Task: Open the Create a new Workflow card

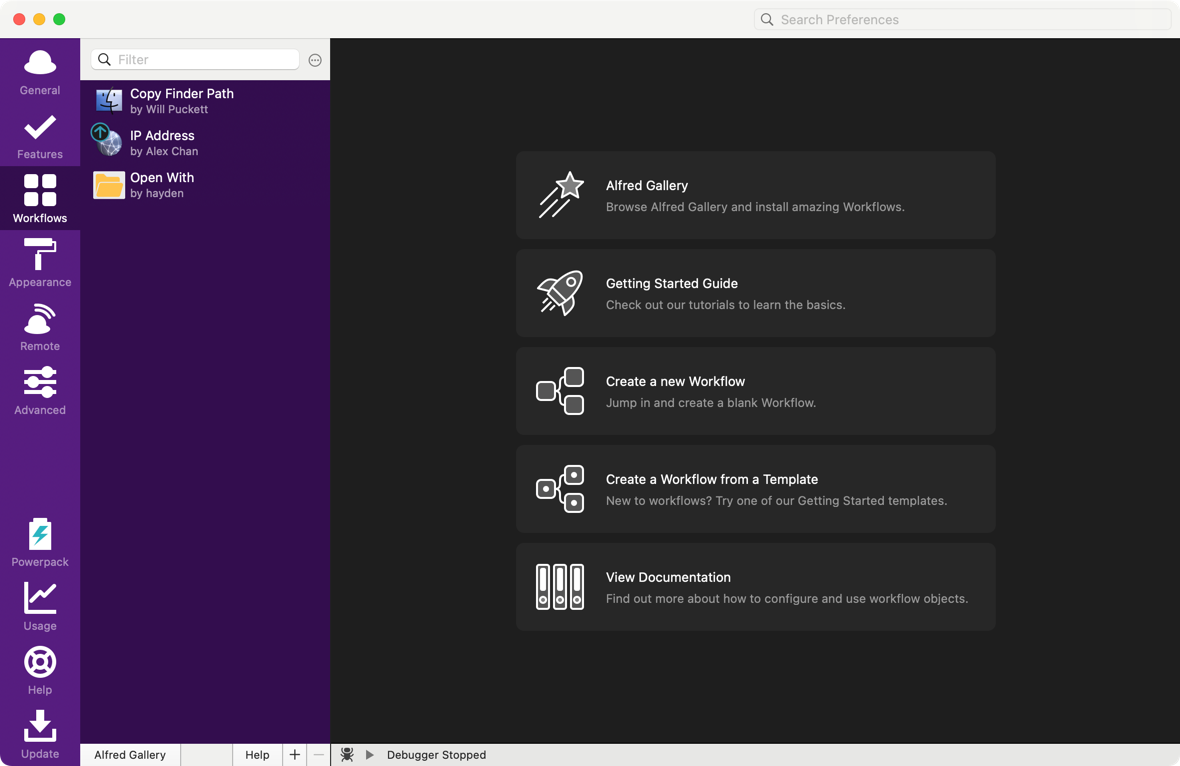Action: tap(755, 391)
